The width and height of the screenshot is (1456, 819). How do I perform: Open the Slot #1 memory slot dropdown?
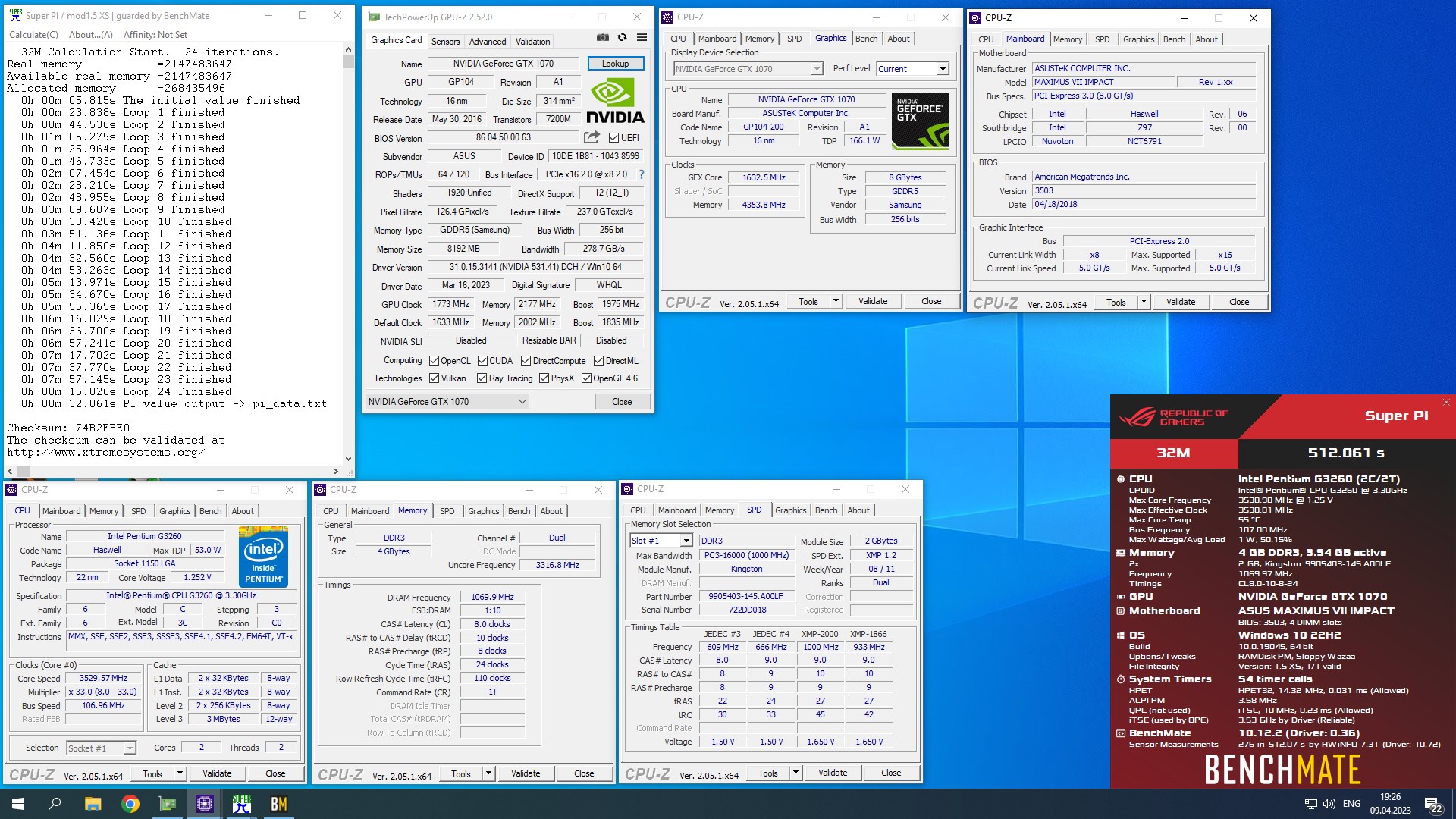661,541
